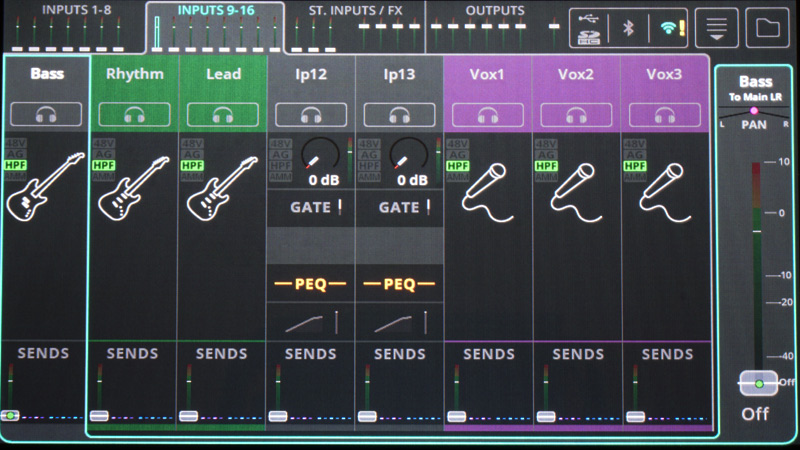The width and height of the screenshot is (800, 450).
Task: Click the Rhythm channel guitar icon
Action: [x=134, y=188]
